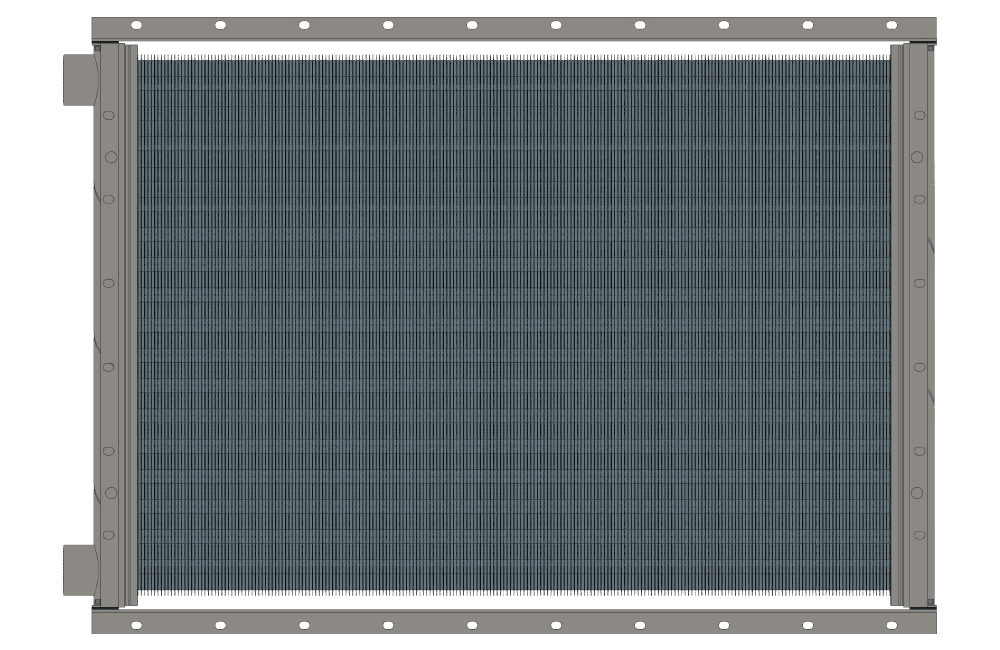The width and height of the screenshot is (1000, 650).
Task: Click the leftmost hole on the top rail
Action: click(136, 25)
